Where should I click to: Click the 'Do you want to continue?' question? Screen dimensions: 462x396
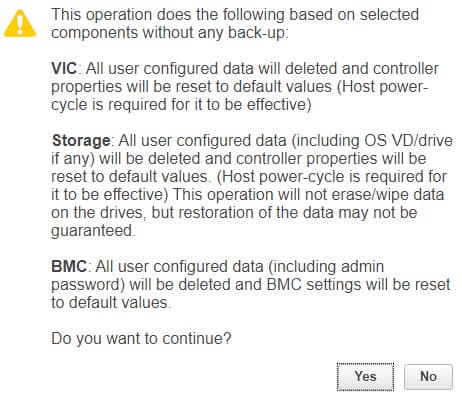click(x=141, y=339)
